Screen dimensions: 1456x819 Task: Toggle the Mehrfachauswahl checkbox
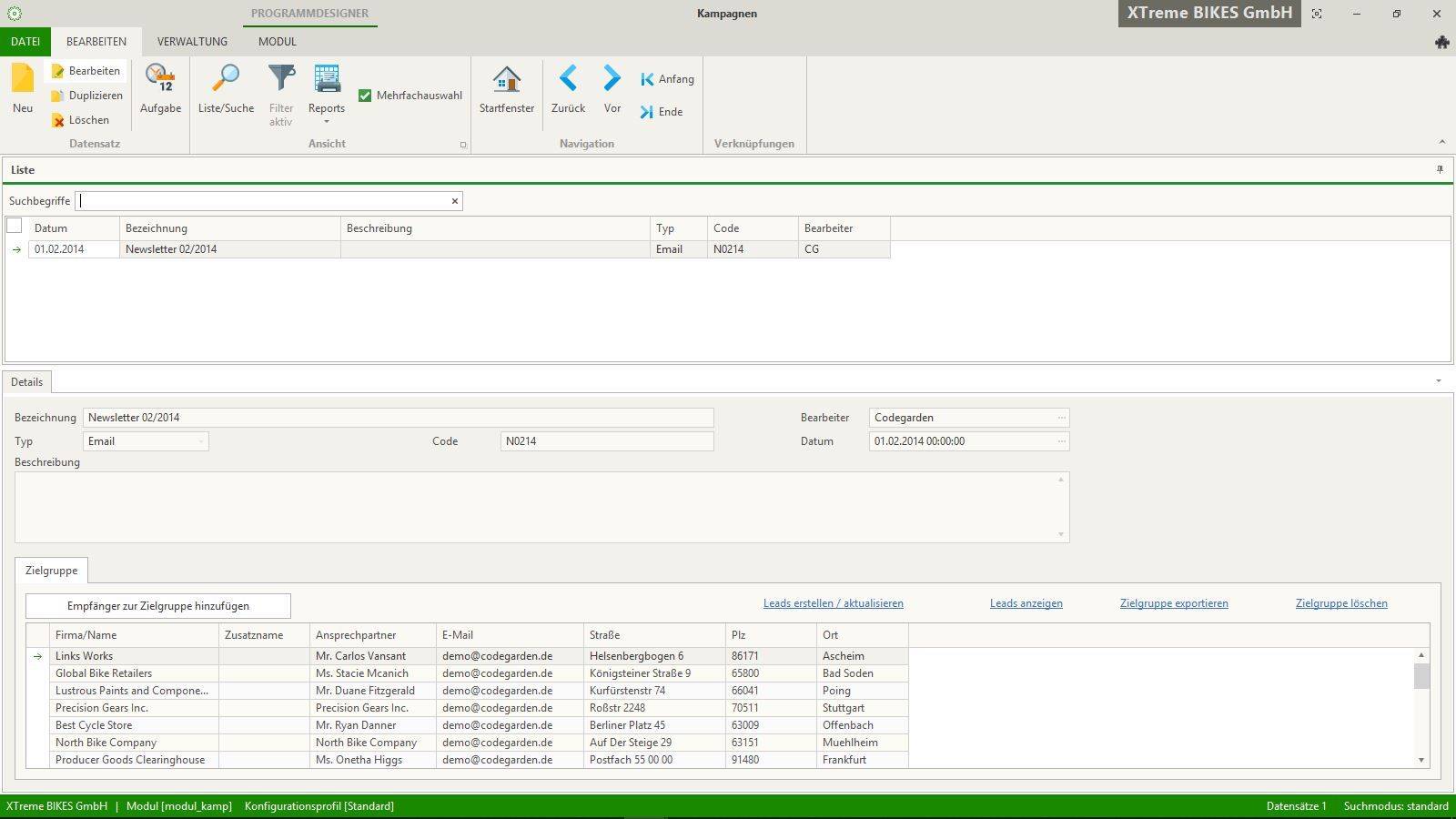click(365, 96)
